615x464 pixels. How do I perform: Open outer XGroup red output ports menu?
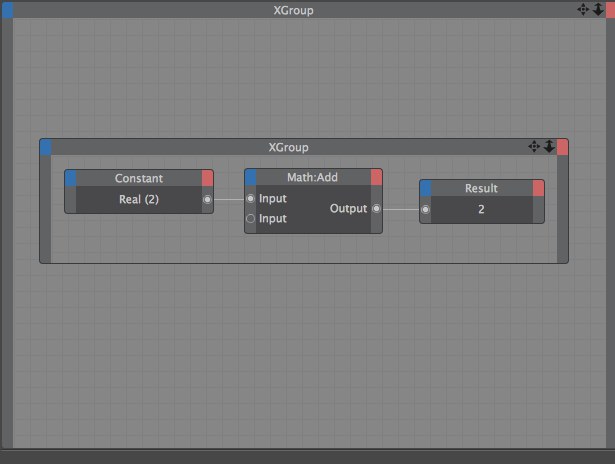[610, 10]
